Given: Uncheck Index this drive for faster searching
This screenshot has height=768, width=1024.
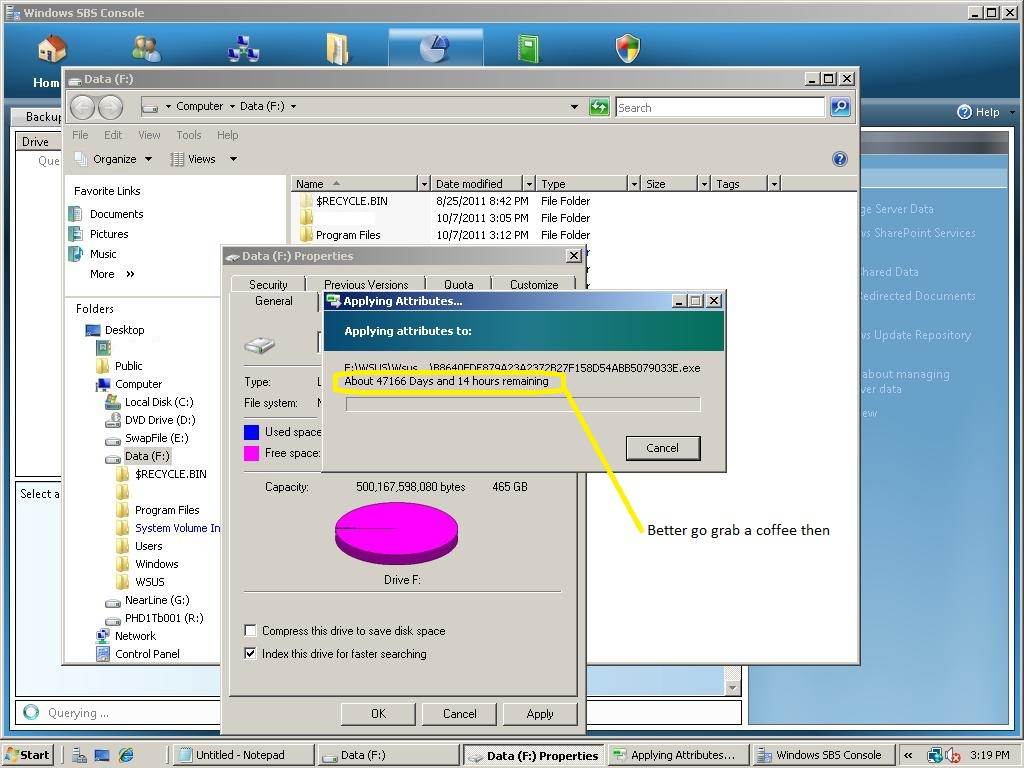Looking at the screenshot, I should click(x=251, y=654).
